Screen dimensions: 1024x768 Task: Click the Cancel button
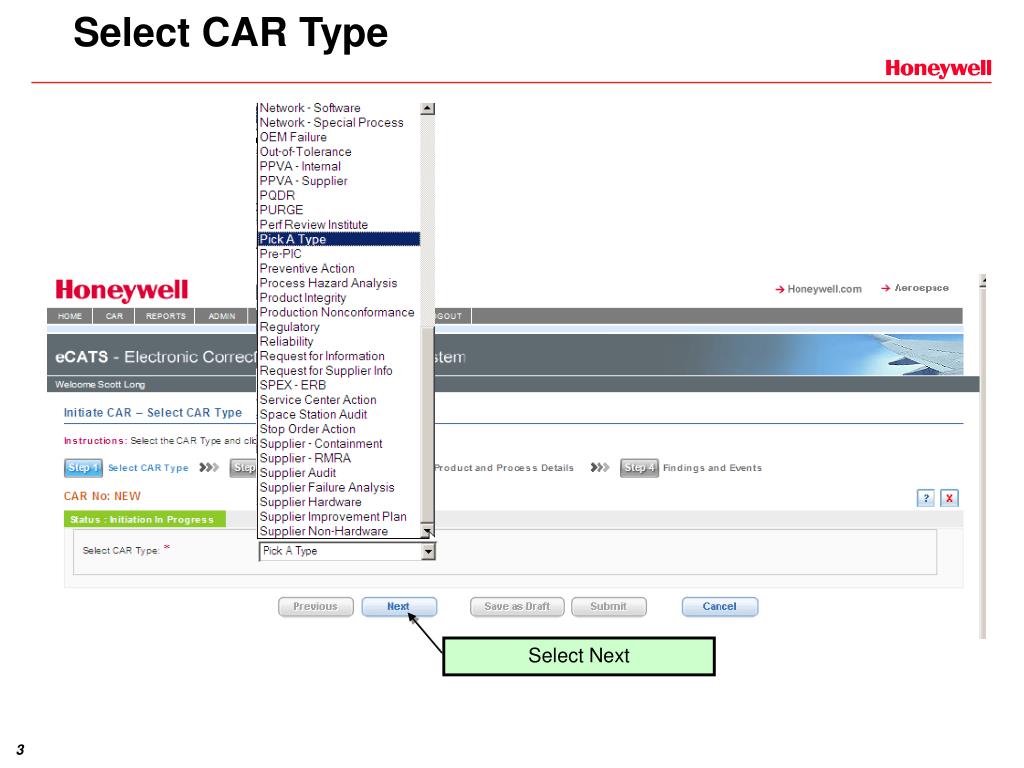tap(720, 607)
